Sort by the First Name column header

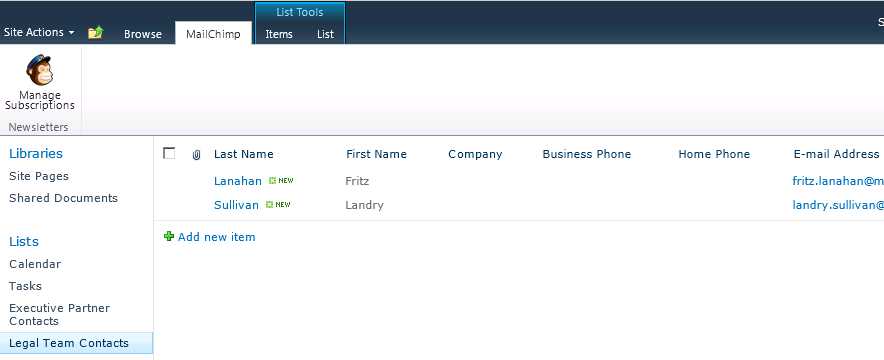[x=376, y=154]
